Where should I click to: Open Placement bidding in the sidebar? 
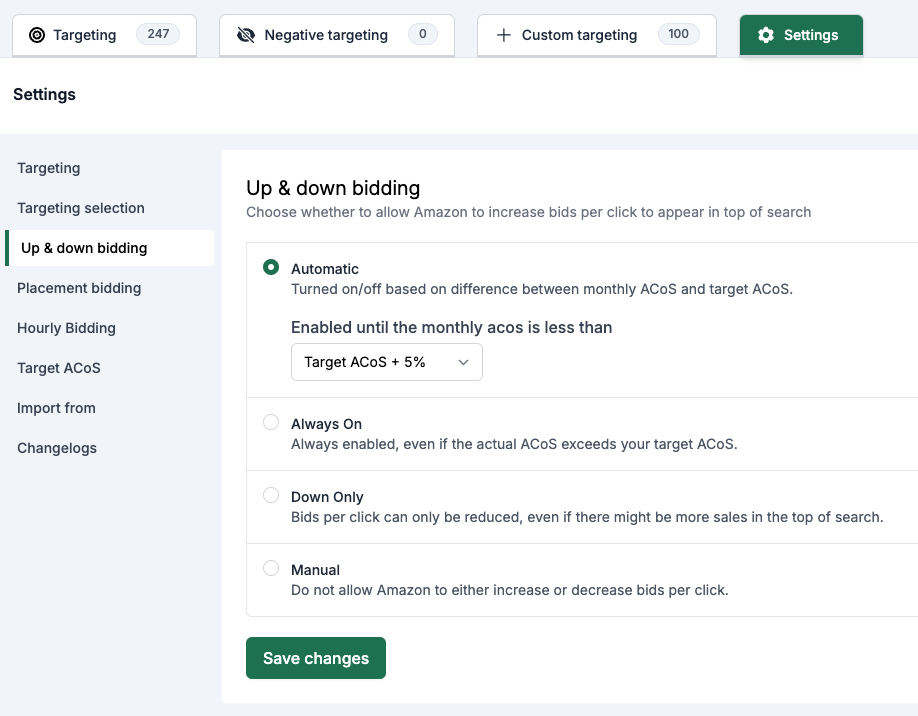(x=79, y=288)
